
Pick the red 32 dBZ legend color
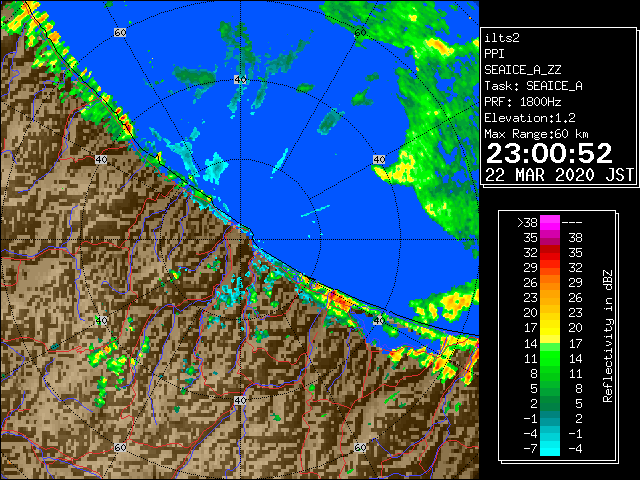(550, 253)
